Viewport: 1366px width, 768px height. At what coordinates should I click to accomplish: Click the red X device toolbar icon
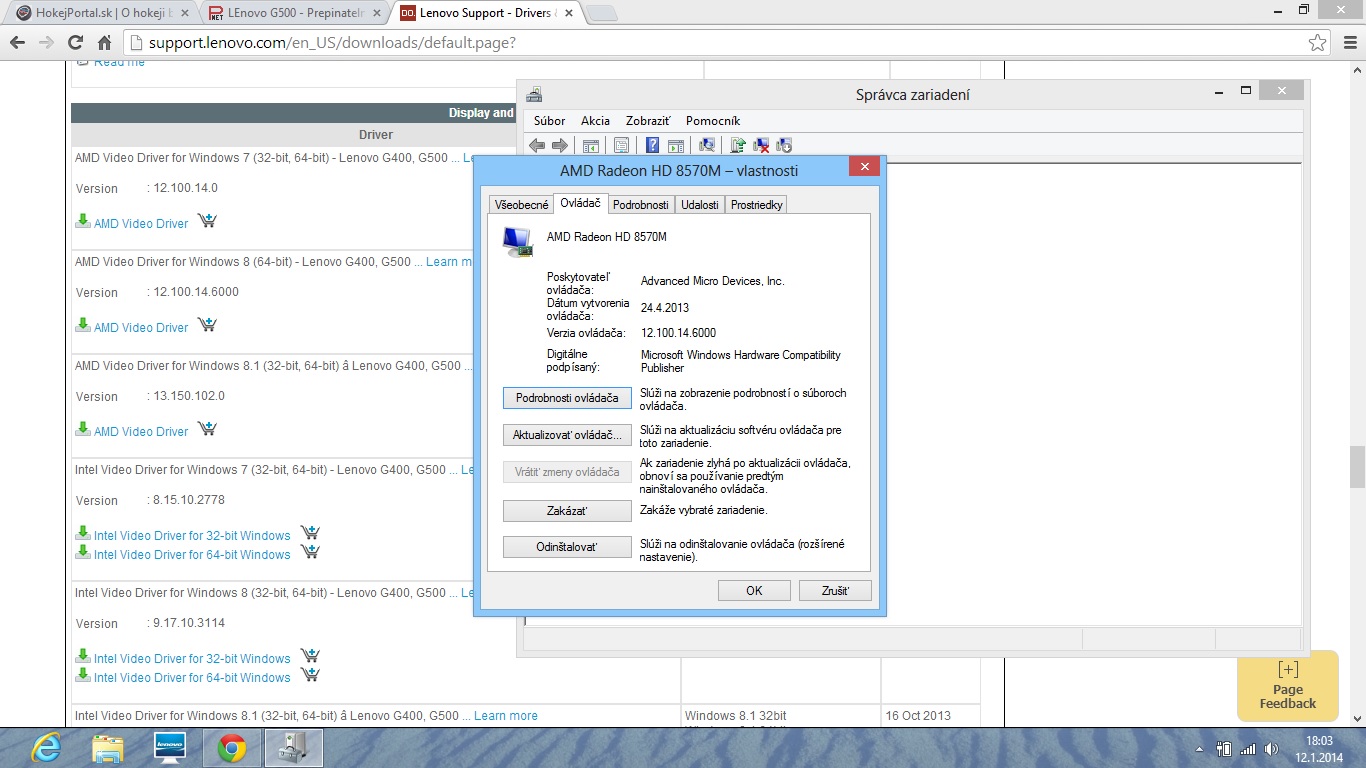pyautogui.click(x=761, y=145)
